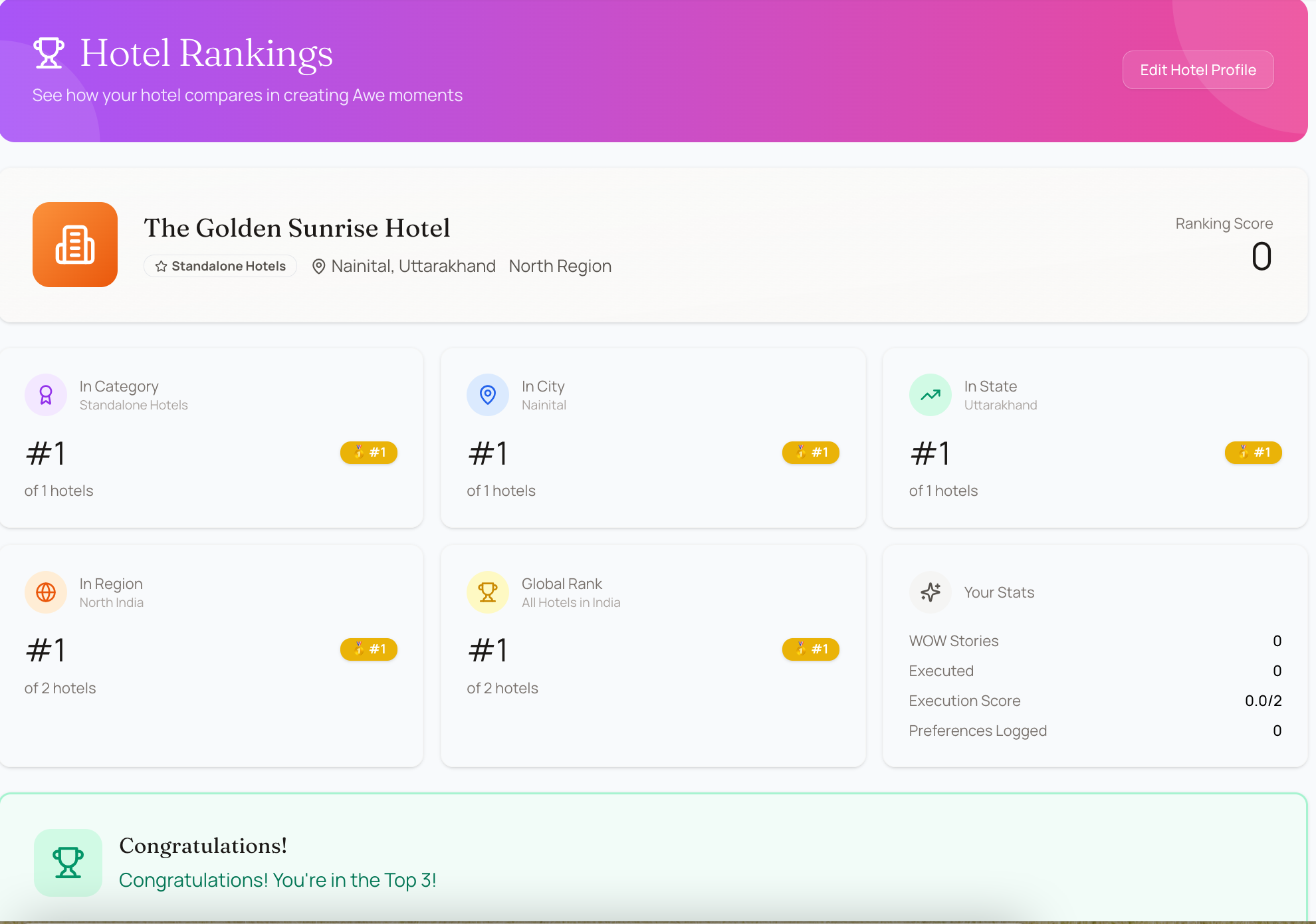The image size is (1316, 924).
Task: Click the gold #1 badge in In Region card
Action: point(369,649)
